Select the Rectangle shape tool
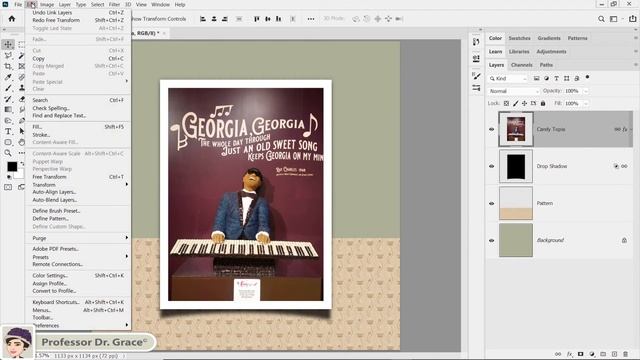Screen dimensions: 640x360 point(8,142)
